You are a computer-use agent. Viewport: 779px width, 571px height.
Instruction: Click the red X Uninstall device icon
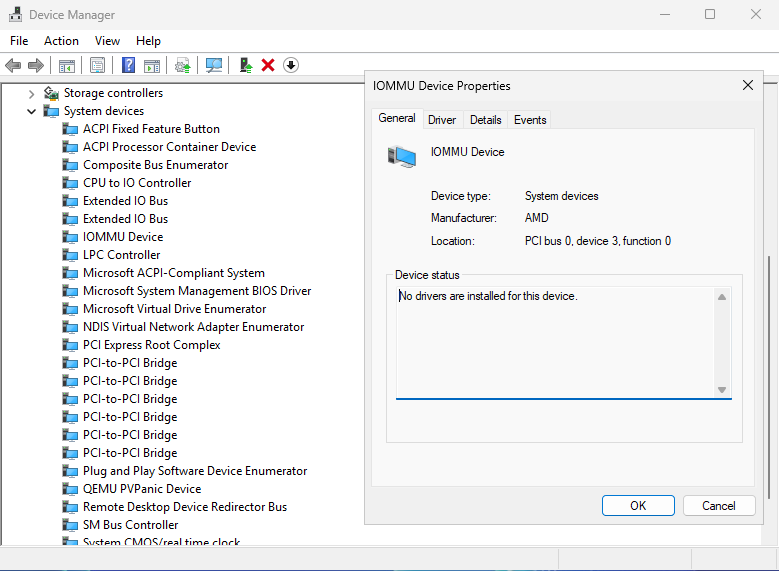pos(268,65)
